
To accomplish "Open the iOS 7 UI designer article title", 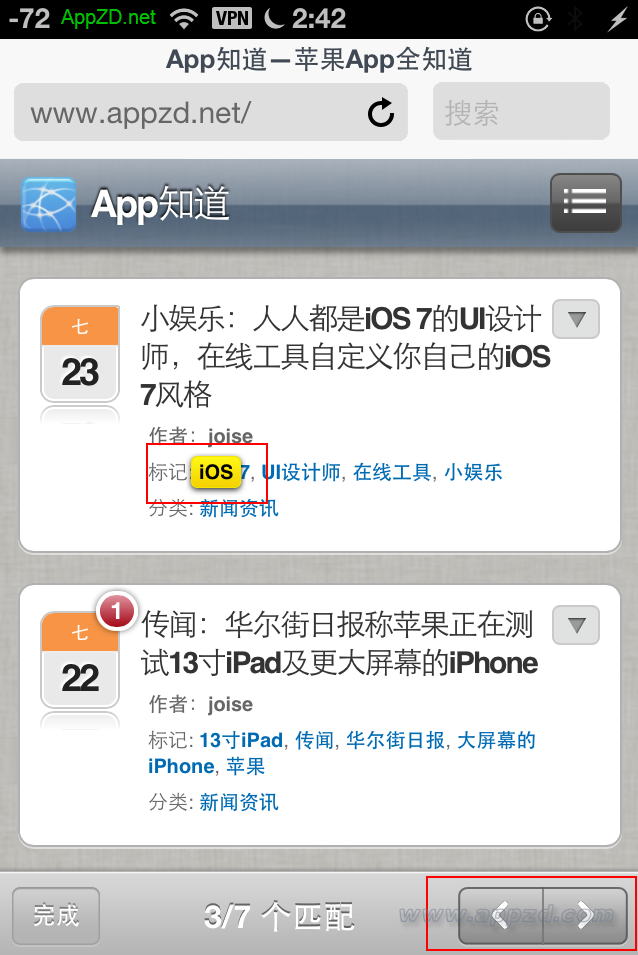I will (x=345, y=356).
